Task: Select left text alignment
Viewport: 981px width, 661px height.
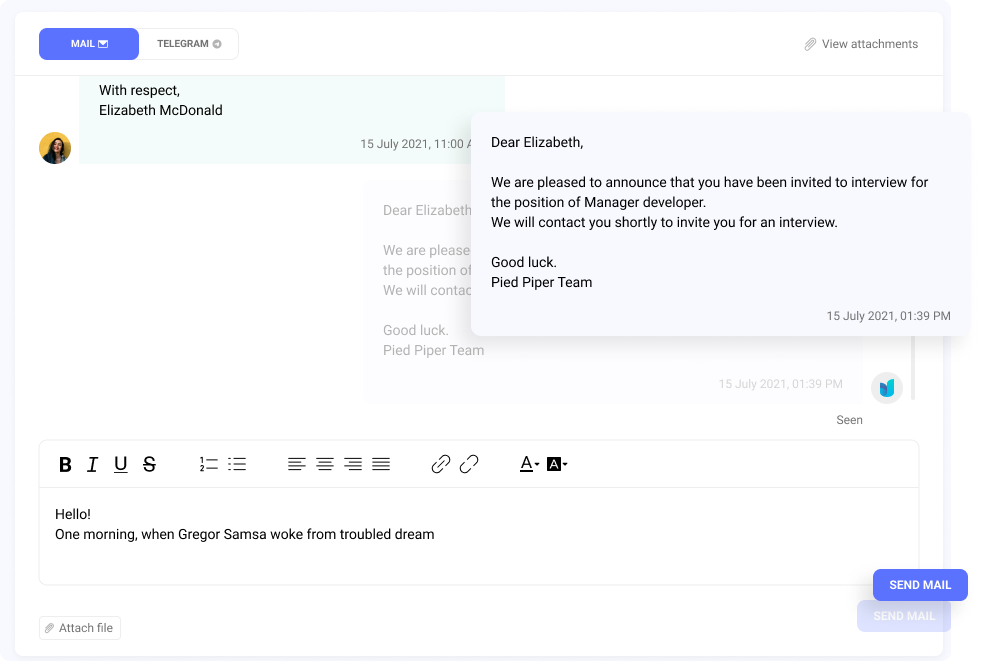Action: tap(297, 464)
